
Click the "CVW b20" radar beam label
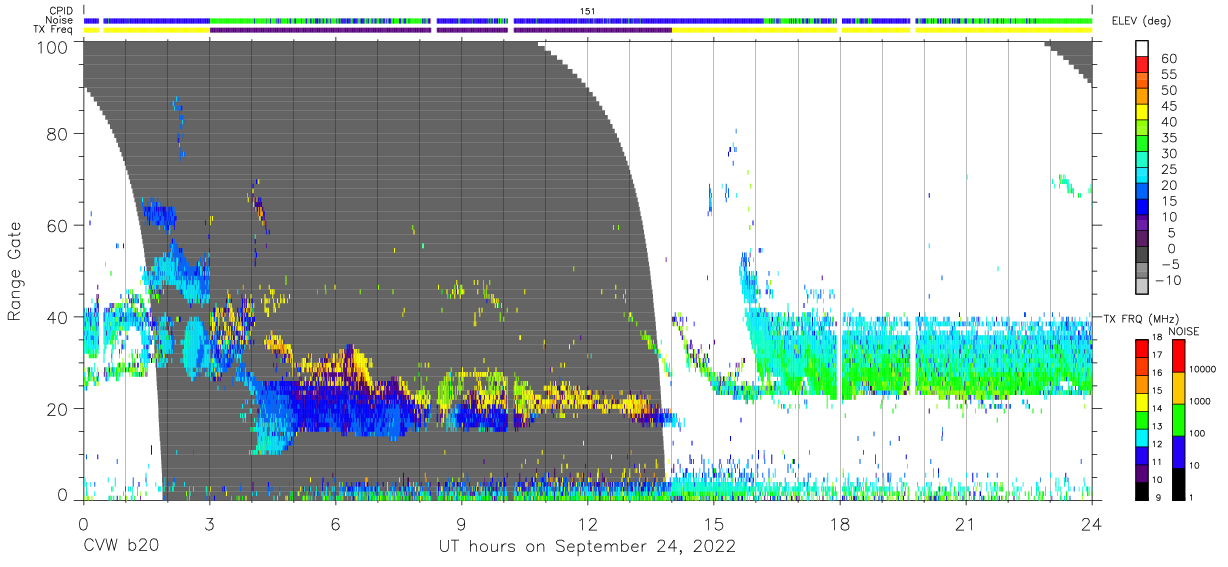pos(121,546)
